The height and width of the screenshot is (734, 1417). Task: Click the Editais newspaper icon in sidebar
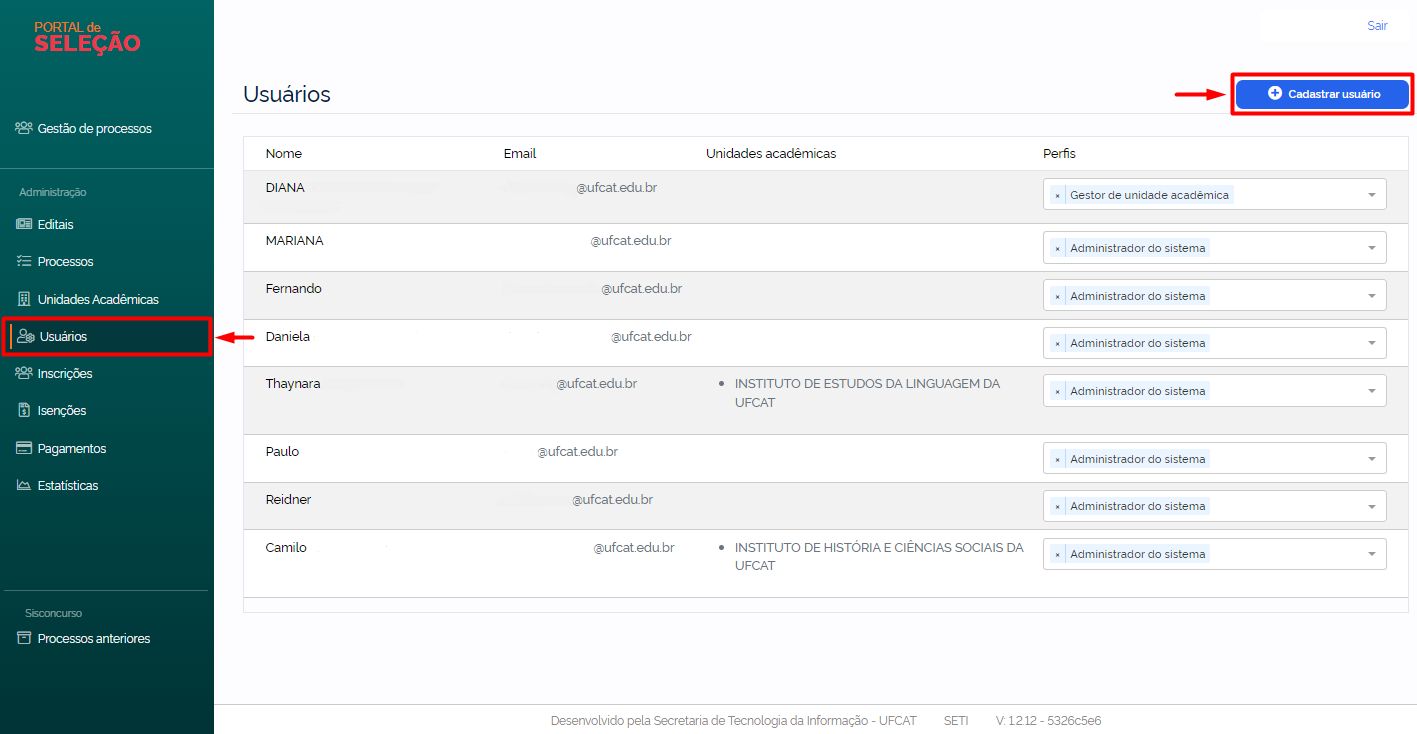click(24, 224)
